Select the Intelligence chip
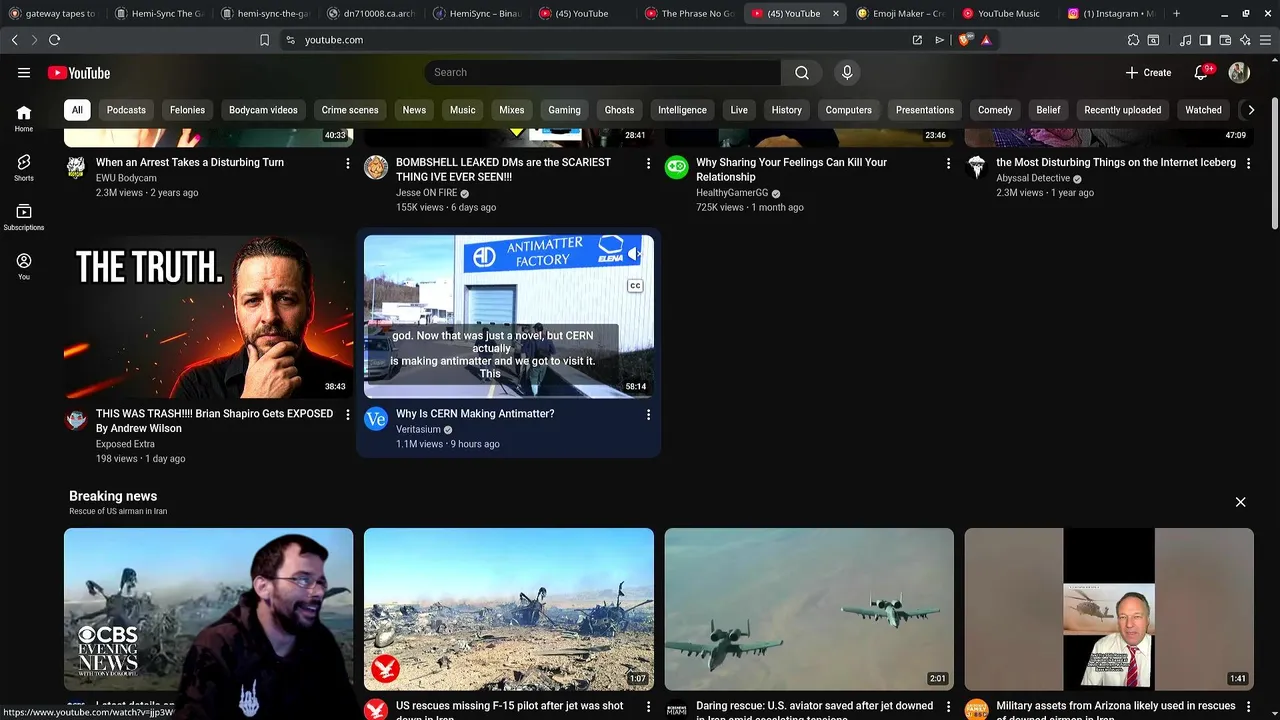Screen dimensions: 1280x720 point(682,110)
